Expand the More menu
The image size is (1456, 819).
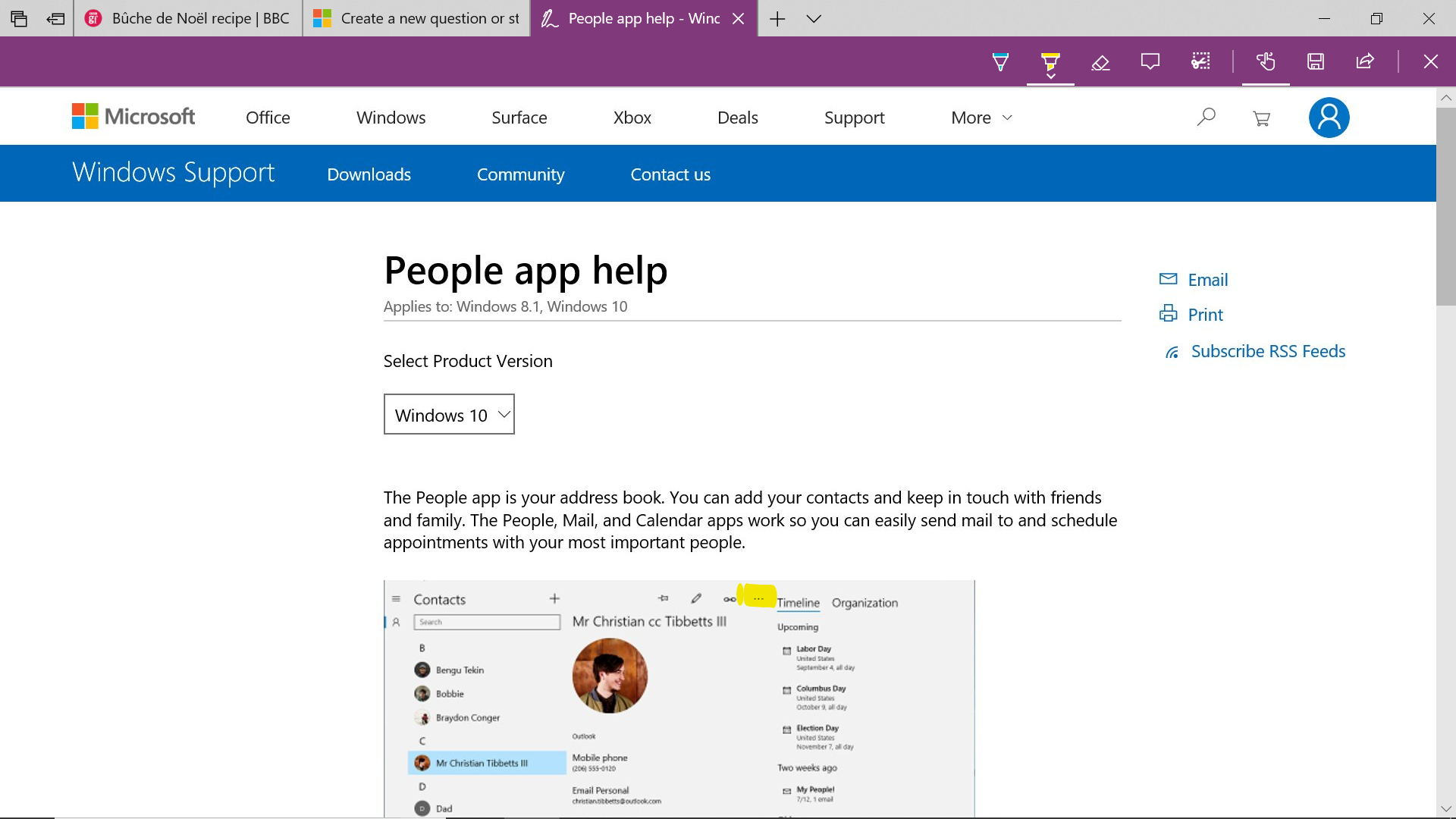[981, 118]
